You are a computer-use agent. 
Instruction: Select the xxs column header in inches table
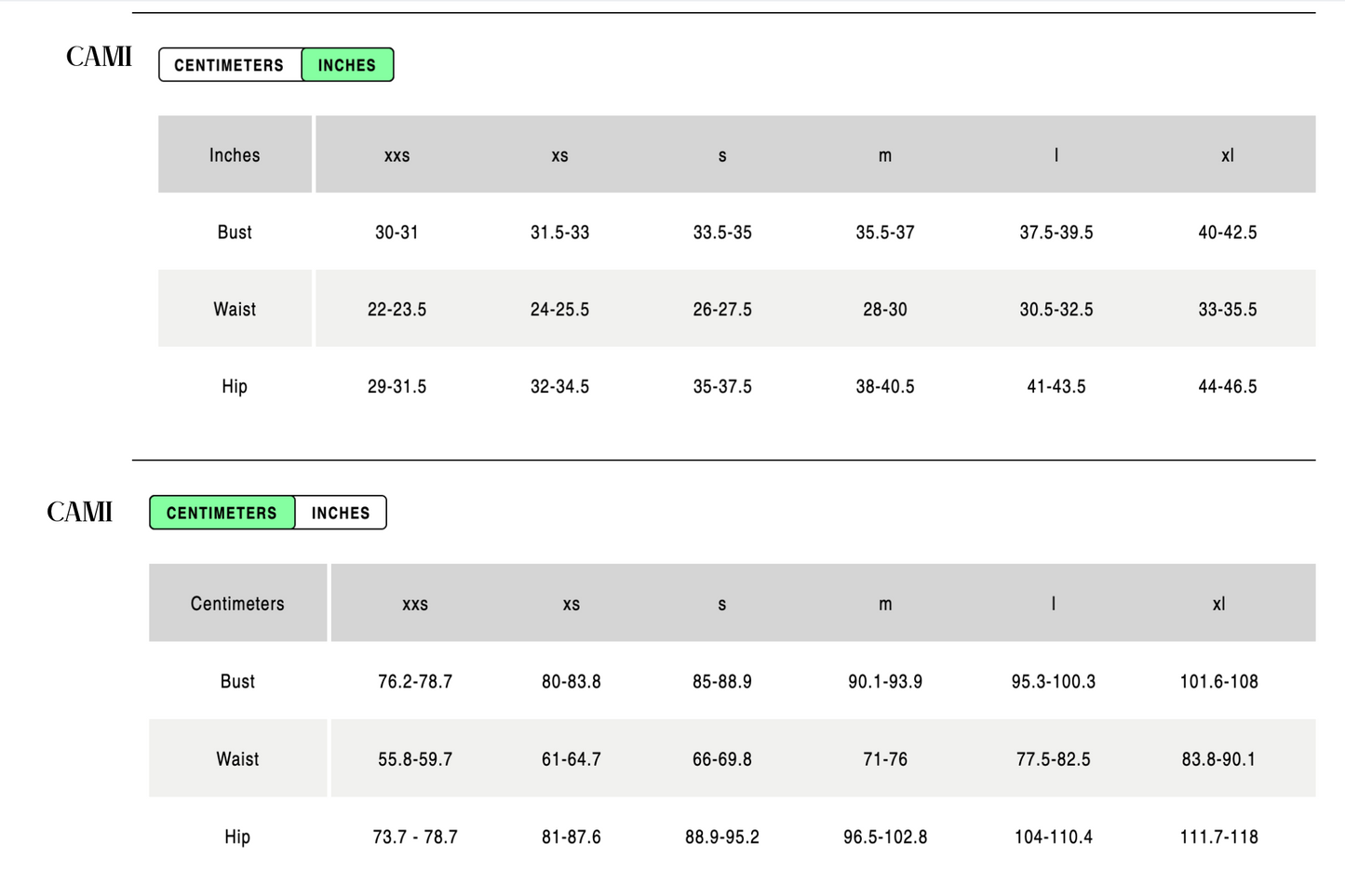tap(397, 155)
